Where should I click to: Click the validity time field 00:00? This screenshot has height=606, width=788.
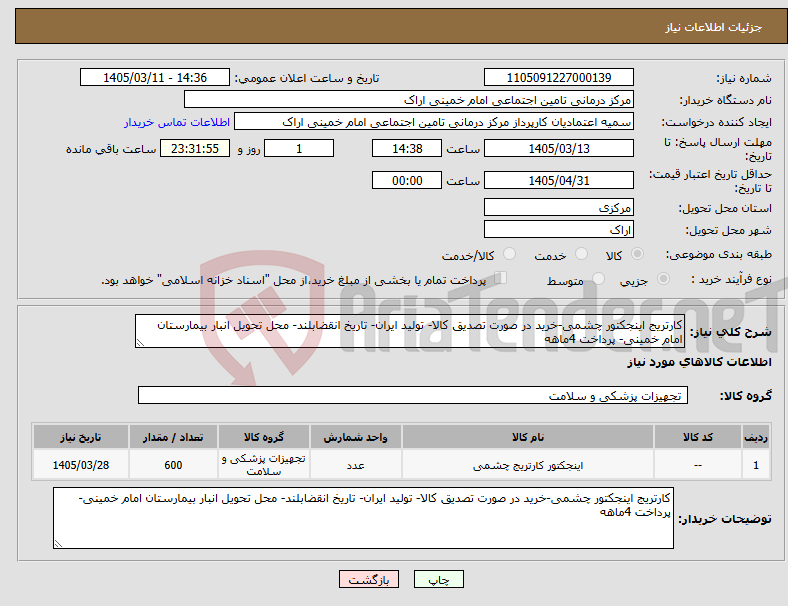tap(407, 180)
